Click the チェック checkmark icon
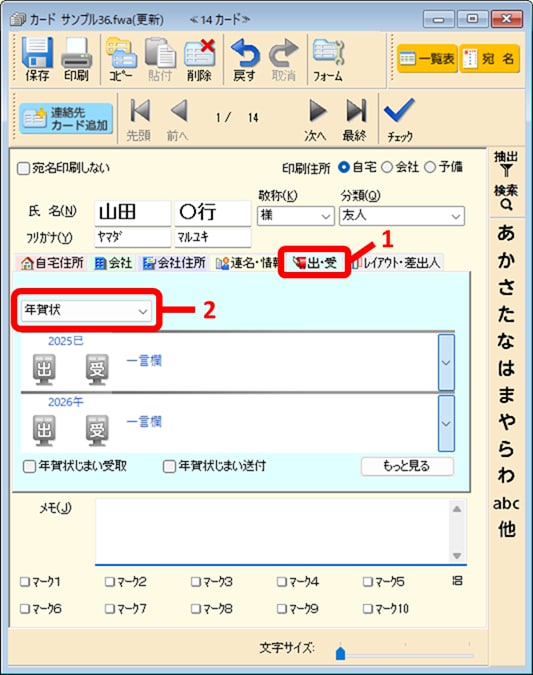Viewport: 533px width, 675px height. (x=399, y=110)
